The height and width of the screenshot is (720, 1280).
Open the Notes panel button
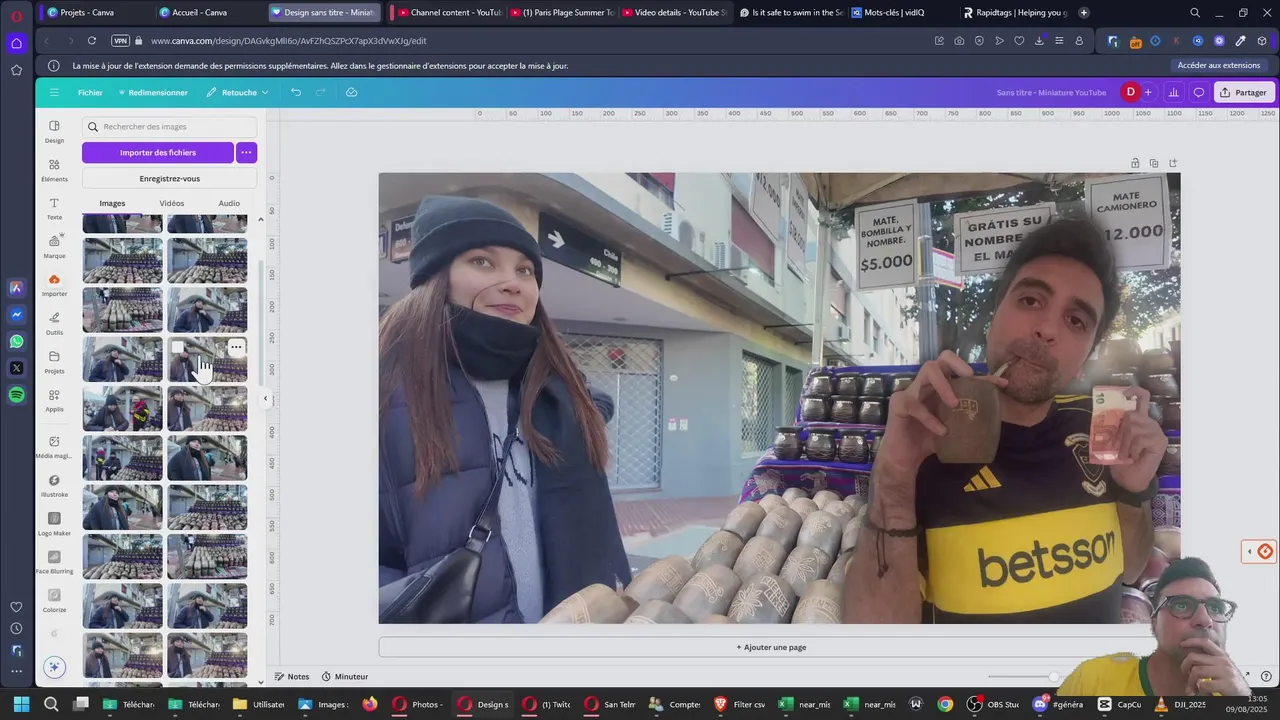coord(292,676)
